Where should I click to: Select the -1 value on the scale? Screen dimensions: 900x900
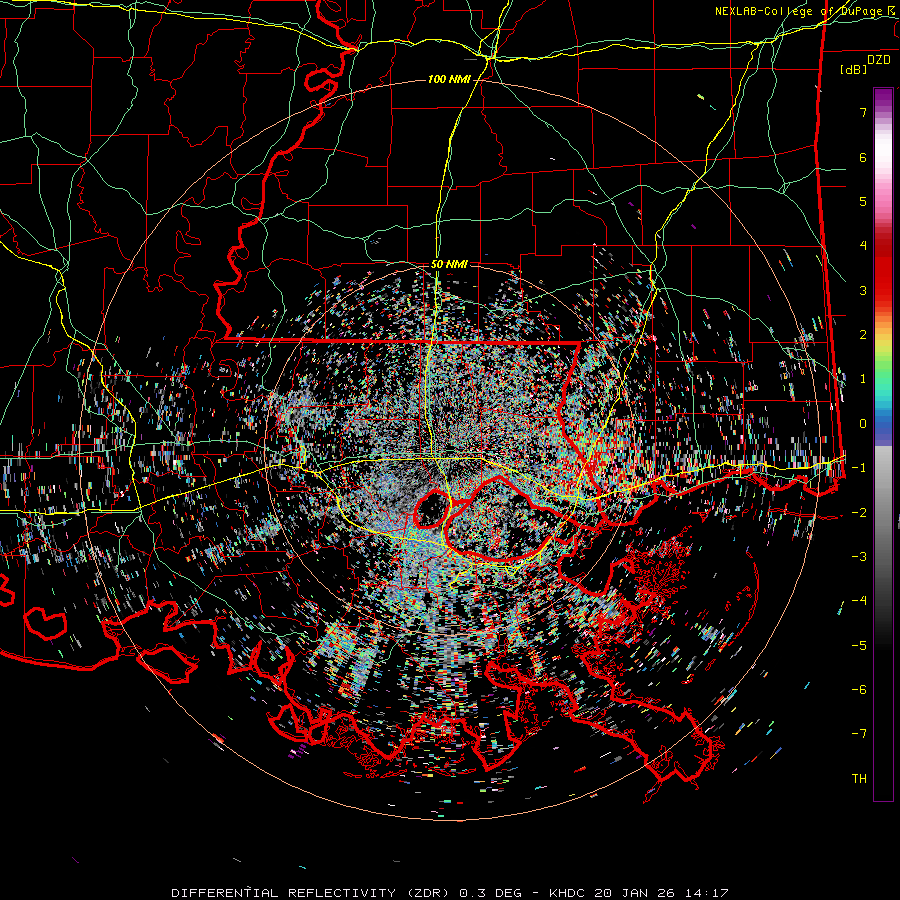859,468
